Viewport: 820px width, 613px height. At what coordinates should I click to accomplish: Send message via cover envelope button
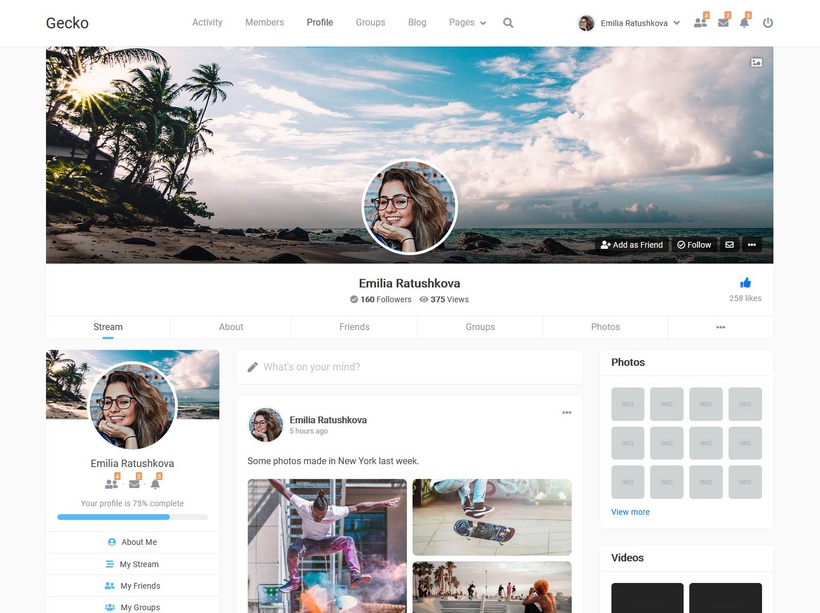[729, 245]
